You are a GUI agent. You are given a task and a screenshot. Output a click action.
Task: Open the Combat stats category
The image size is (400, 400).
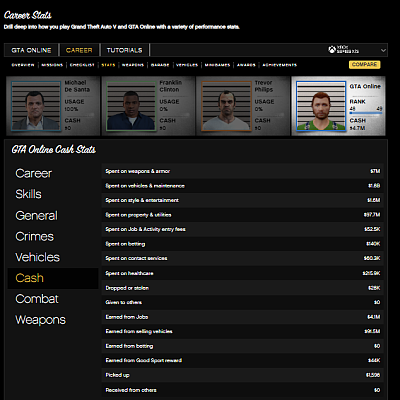37,299
